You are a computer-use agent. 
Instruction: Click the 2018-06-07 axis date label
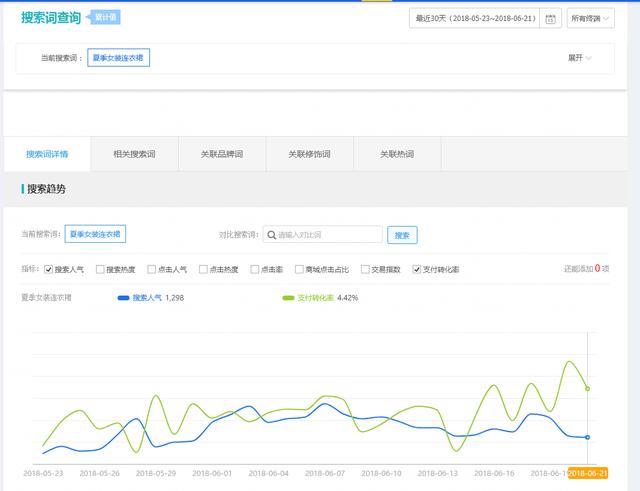click(x=325, y=473)
